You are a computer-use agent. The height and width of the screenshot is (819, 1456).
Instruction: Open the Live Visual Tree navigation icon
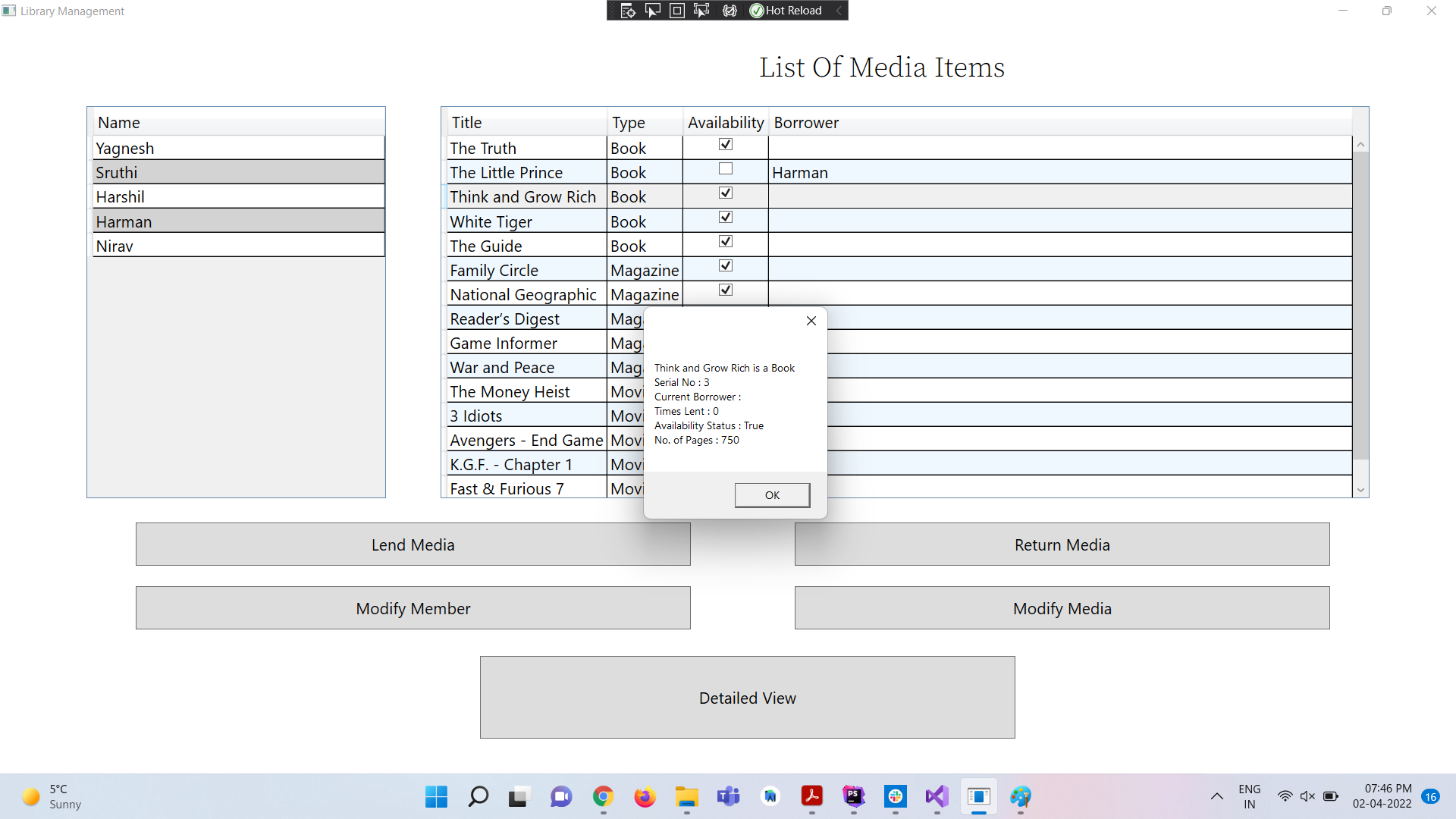click(627, 10)
